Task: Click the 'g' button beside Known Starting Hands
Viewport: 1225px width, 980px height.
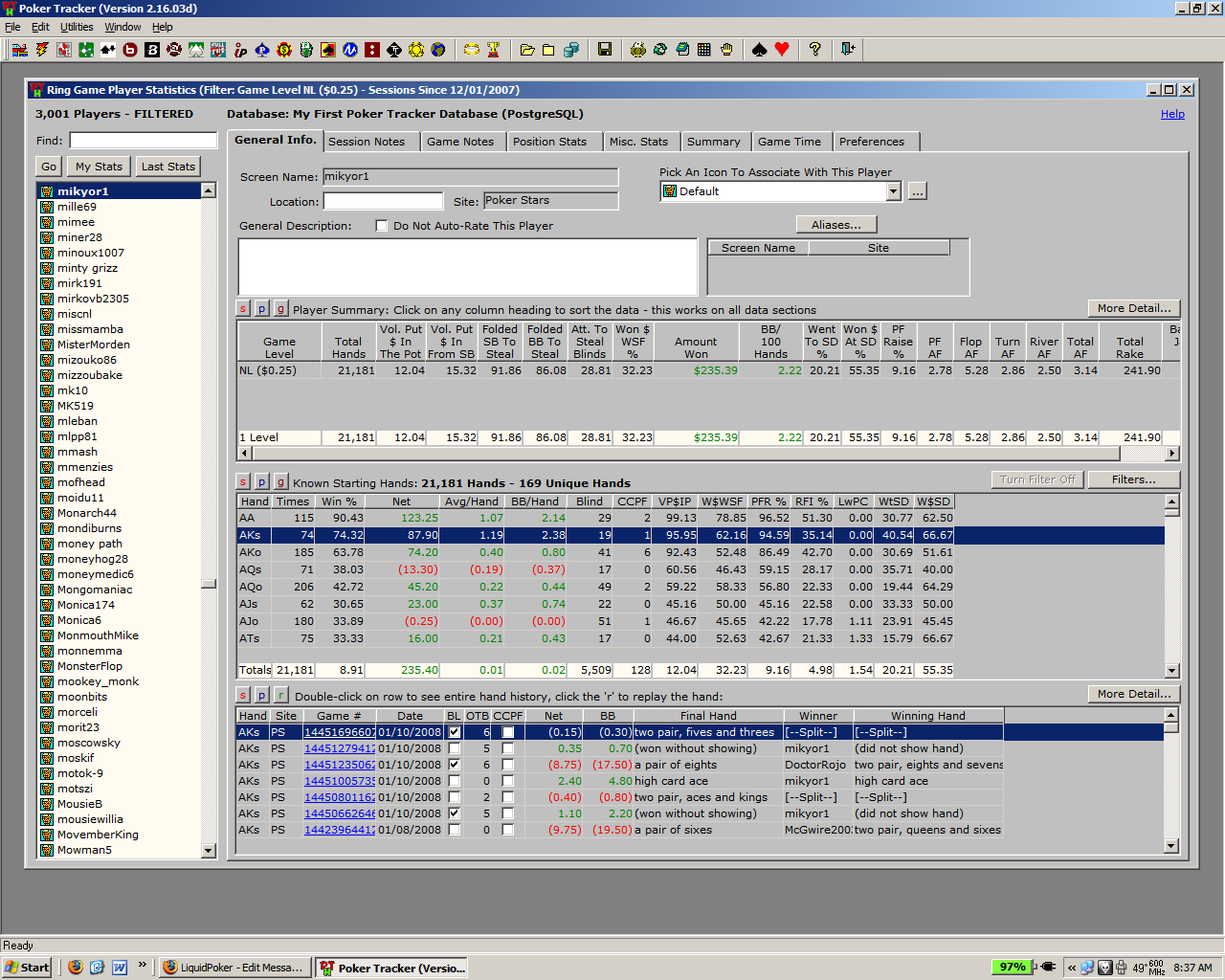Action: (x=280, y=482)
